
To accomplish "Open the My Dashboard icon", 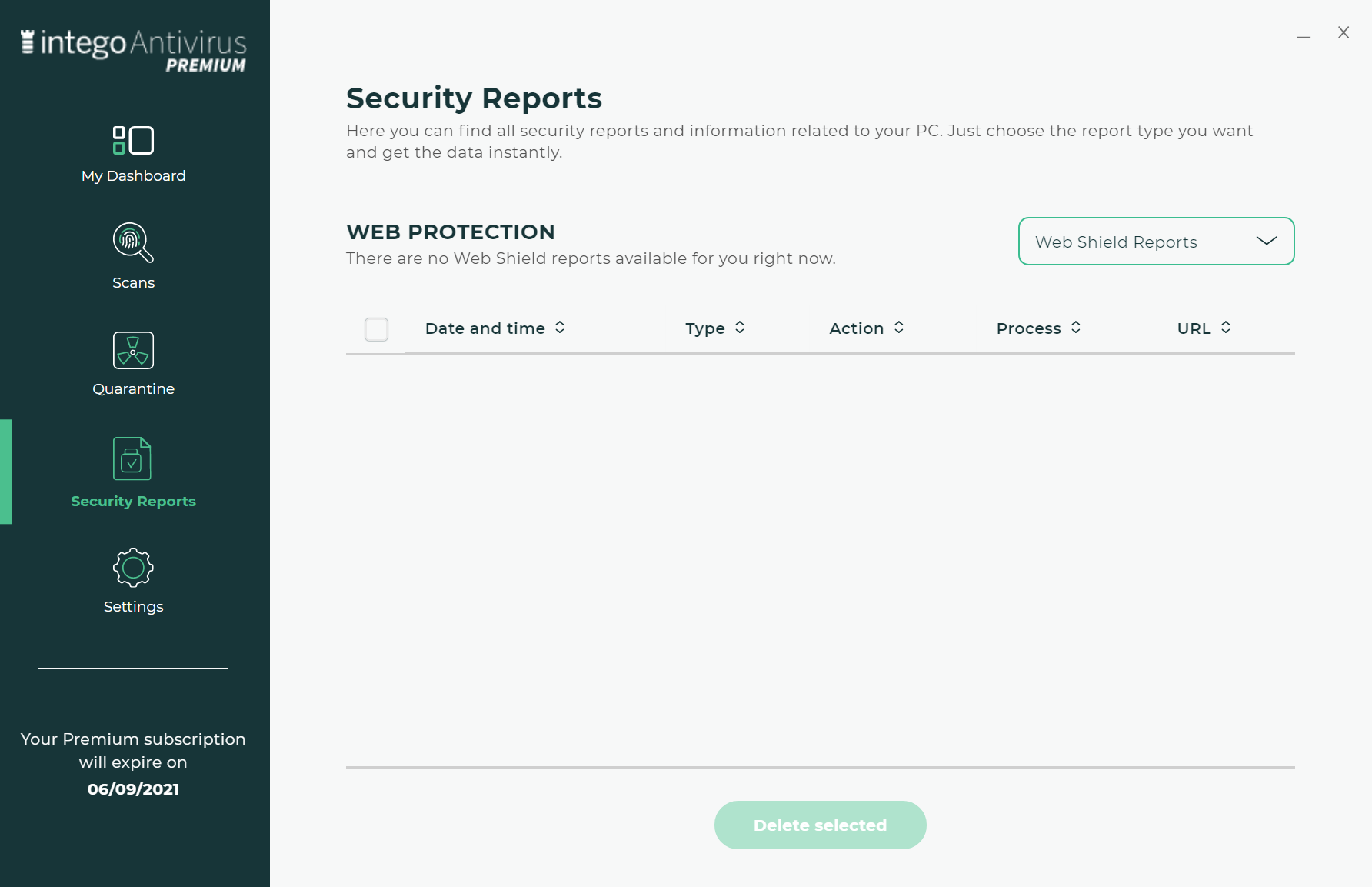I will coord(133,140).
